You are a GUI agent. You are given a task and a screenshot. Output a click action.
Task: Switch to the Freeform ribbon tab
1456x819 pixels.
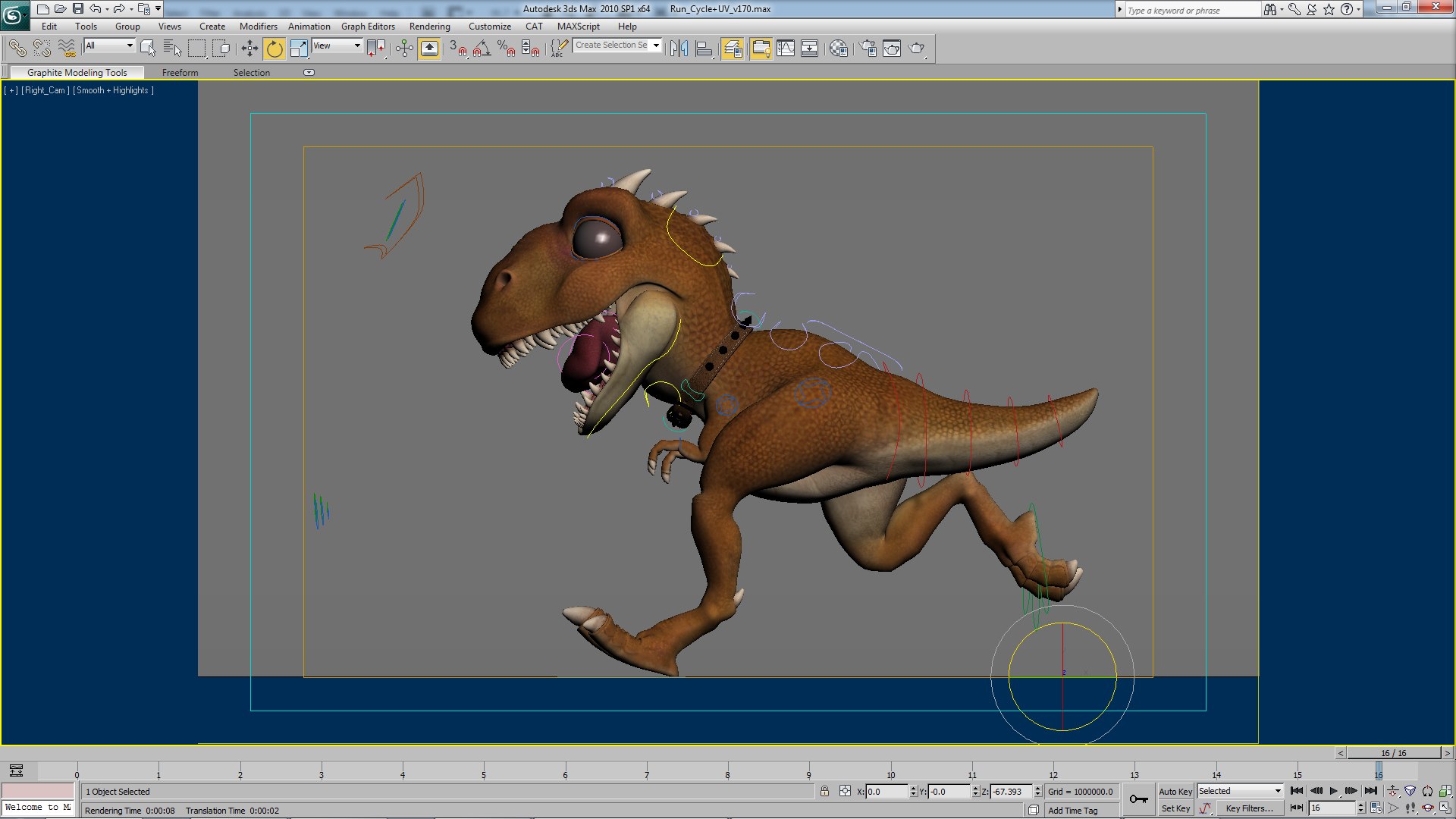point(180,73)
